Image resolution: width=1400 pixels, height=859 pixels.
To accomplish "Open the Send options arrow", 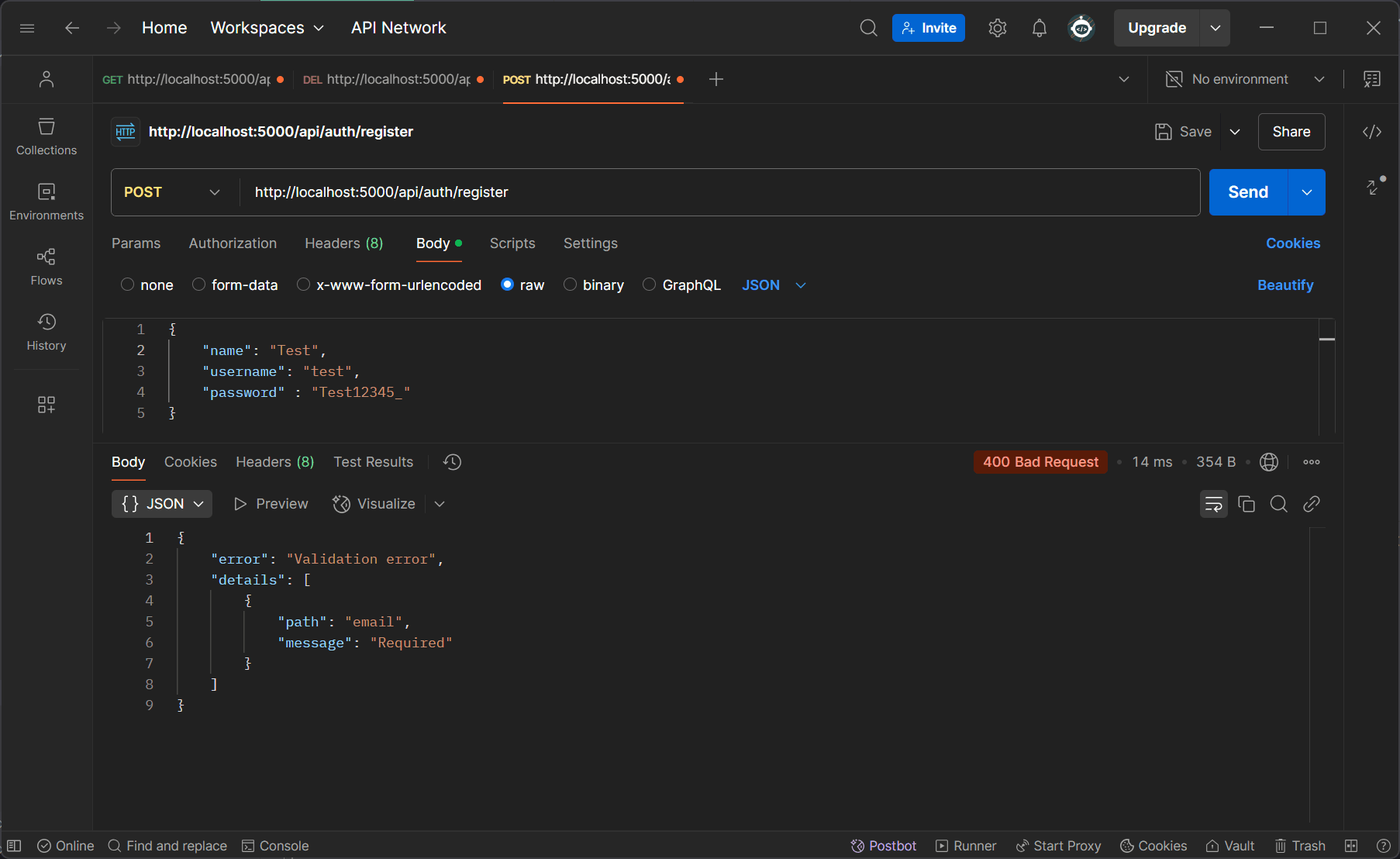I will [x=1307, y=192].
